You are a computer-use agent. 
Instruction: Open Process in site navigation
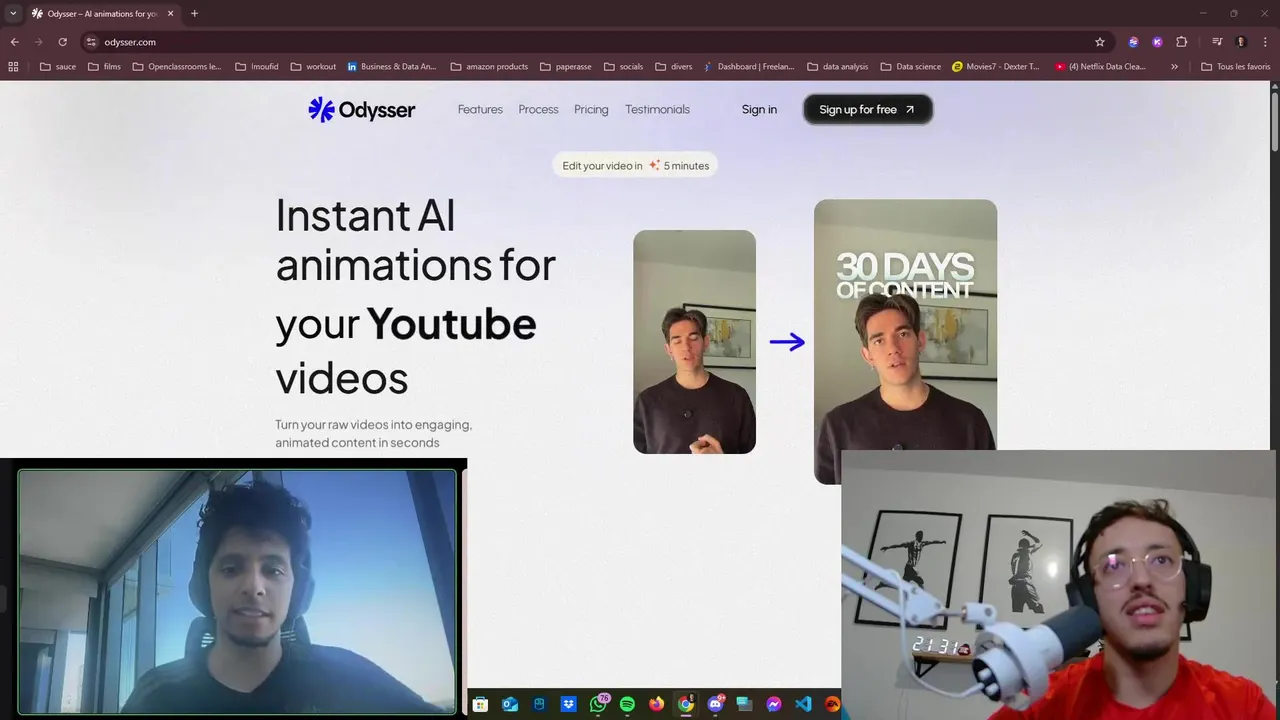tap(538, 109)
